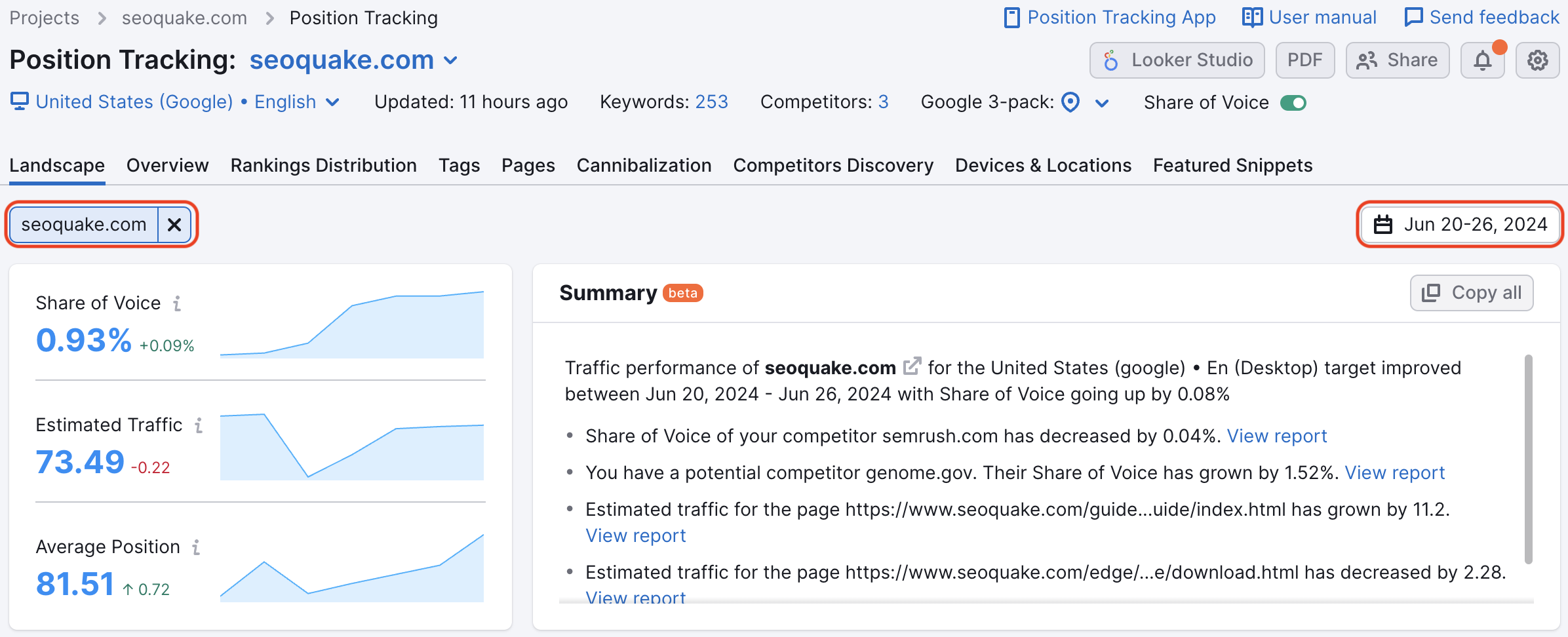Switch to the Featured Snippets tab
The width and height of the screenshot is (1568, 637).
click(x=1233, y=165)
